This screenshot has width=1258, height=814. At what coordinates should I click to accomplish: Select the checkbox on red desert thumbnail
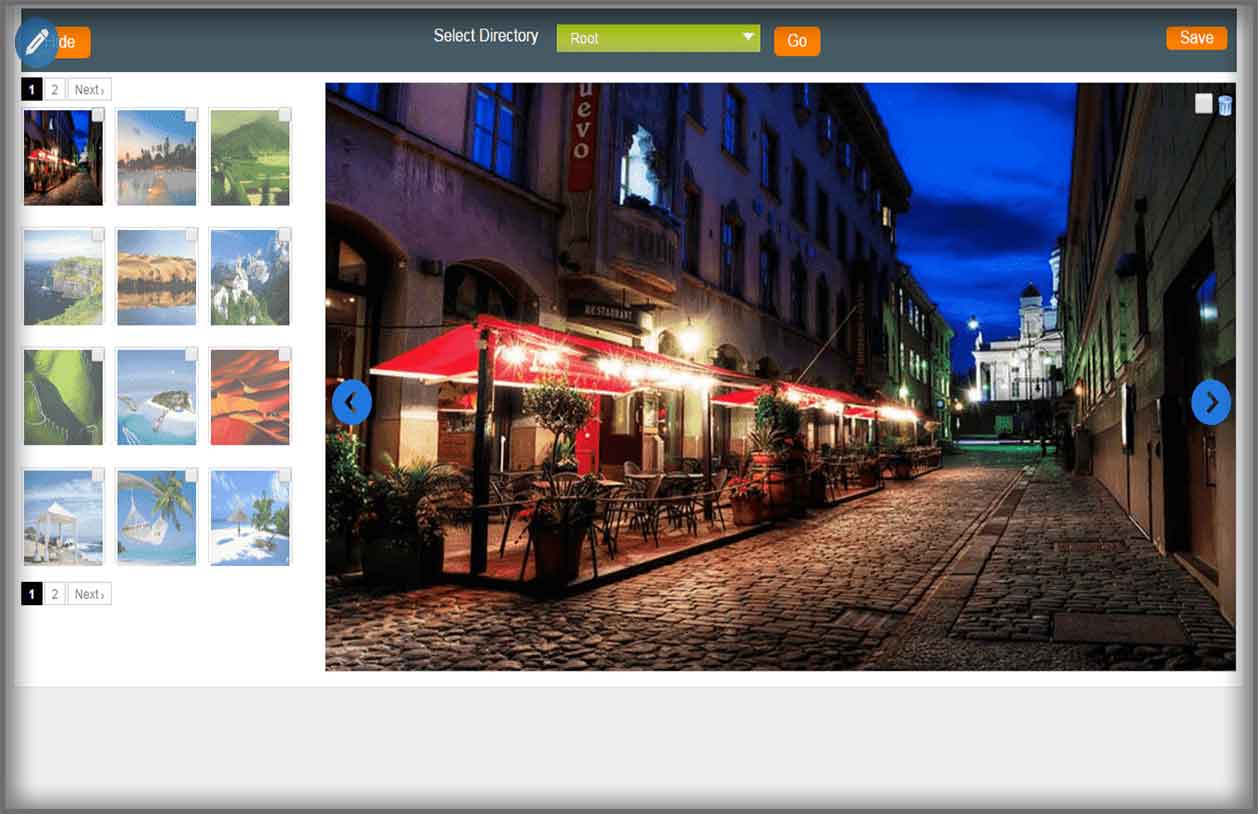pos(284,355)
